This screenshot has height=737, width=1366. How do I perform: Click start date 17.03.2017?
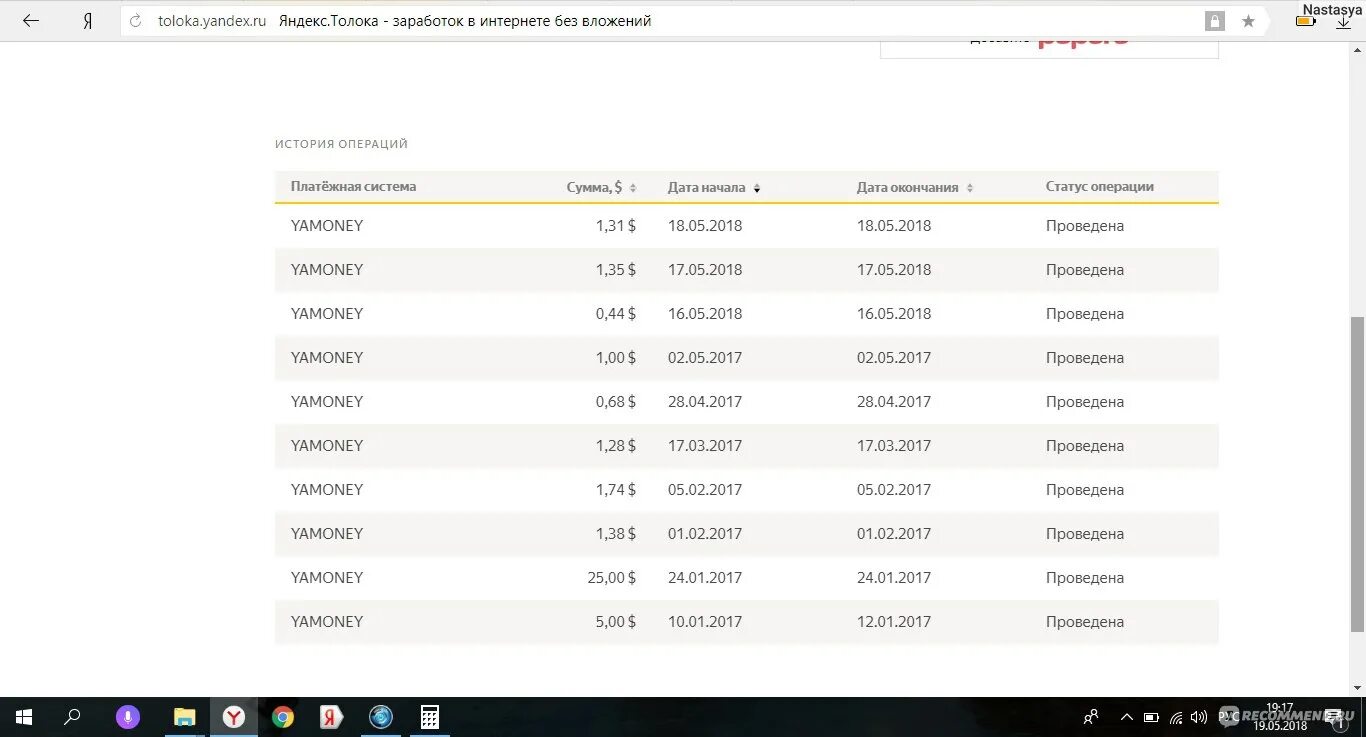pyautogui.click(x=705, y=446)
